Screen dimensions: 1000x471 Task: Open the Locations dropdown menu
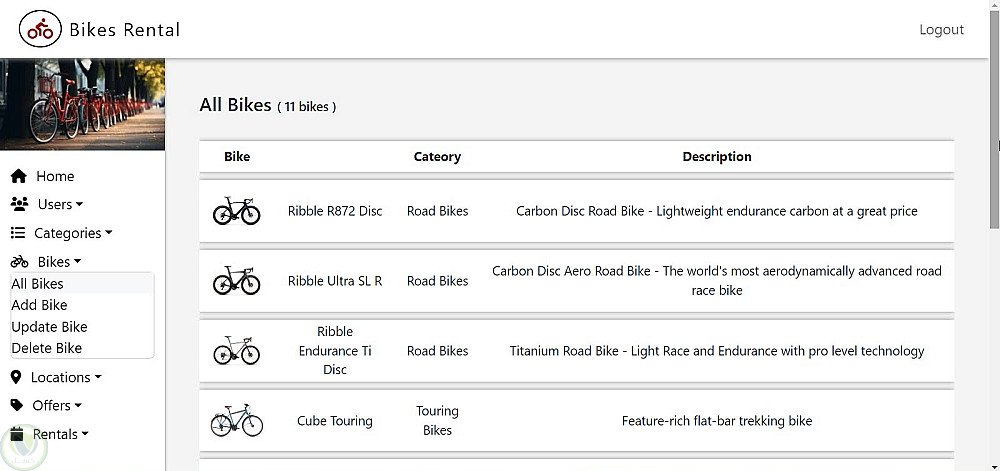coord(66,377)
